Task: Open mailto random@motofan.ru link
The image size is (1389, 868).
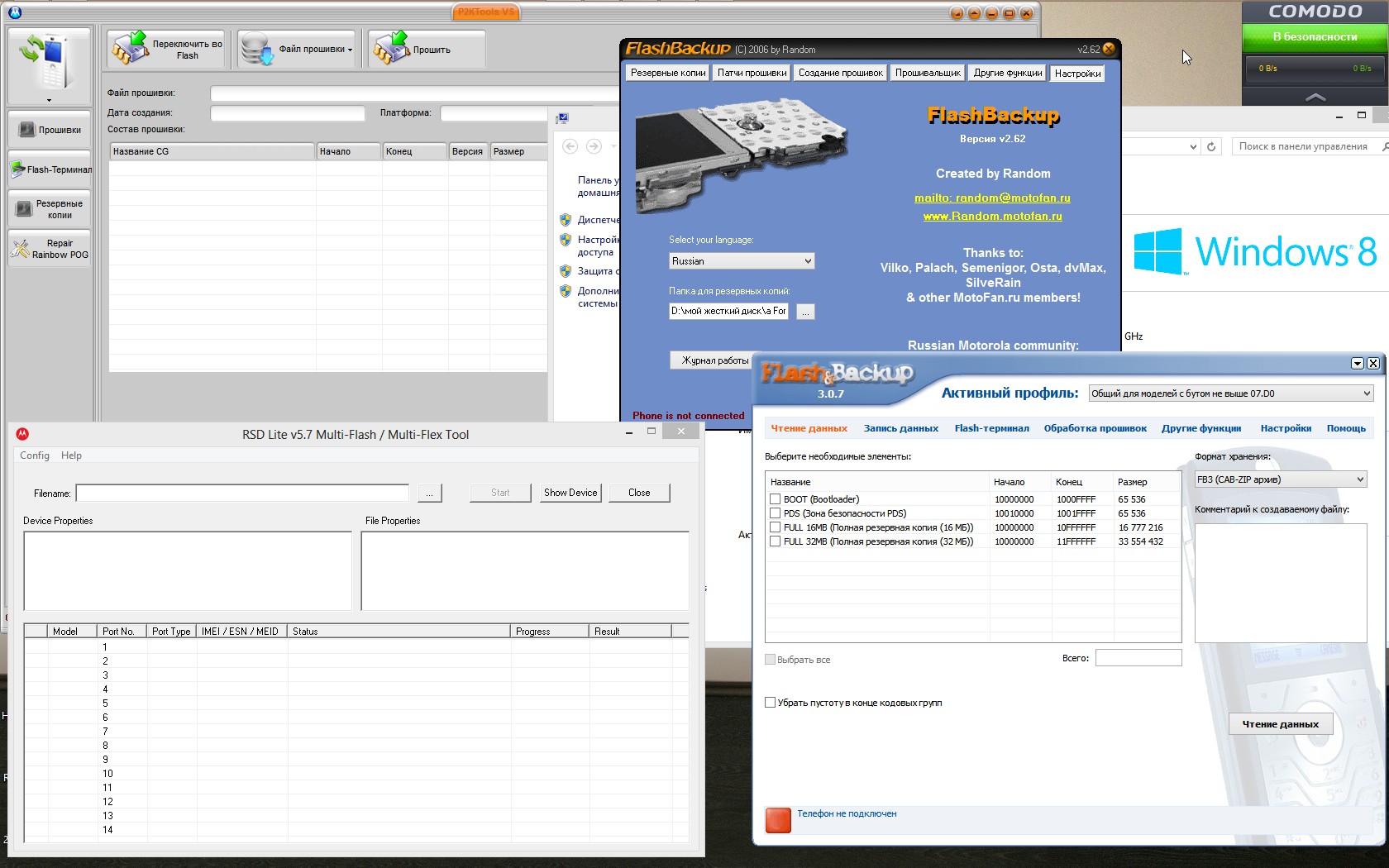Action: click(992, 198)
